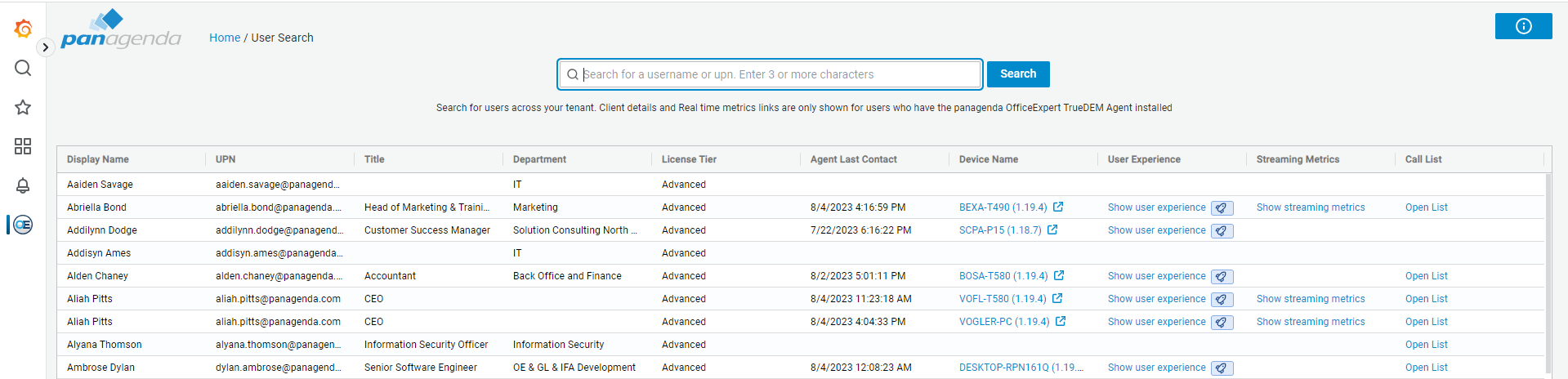This screenshot has width=1568, height=379.
Task: Click the external link icon next to VOGLER-PC
Action: click(1061, 322)
